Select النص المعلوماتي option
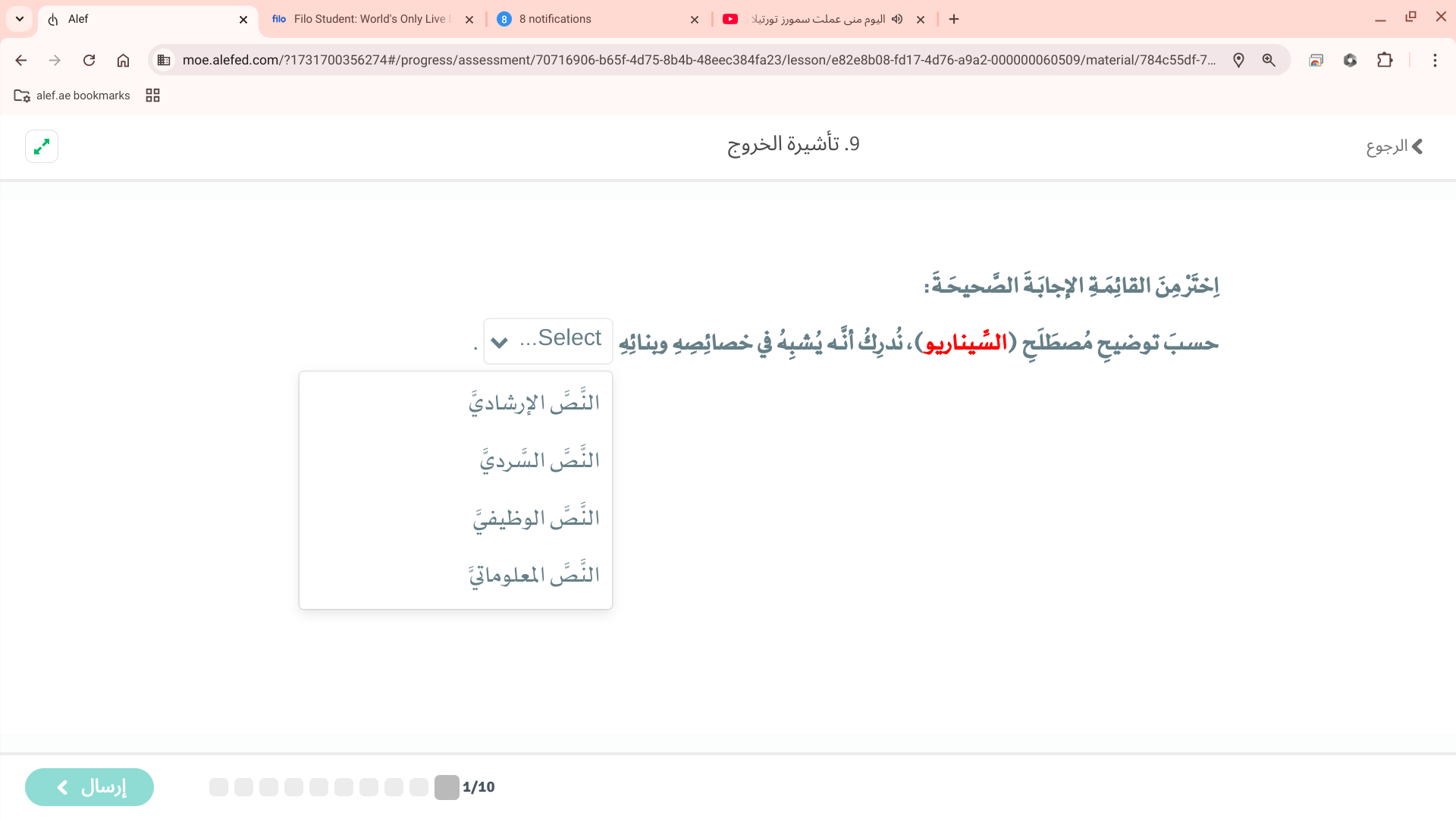Image resolution: width=1456 pixels, height=819 pixels. click(x=534, y=575)
